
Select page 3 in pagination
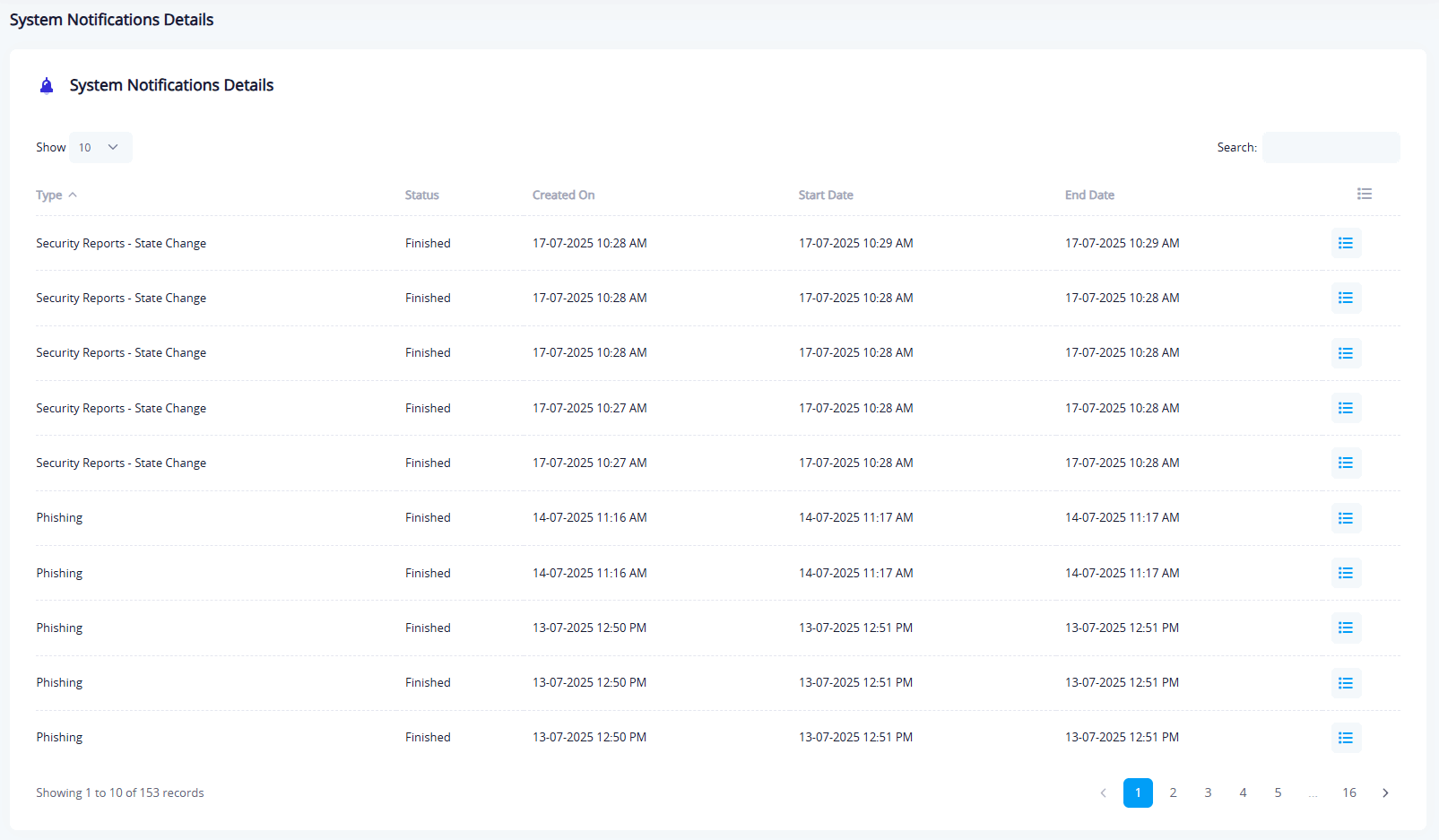(x=1208, y=792)
